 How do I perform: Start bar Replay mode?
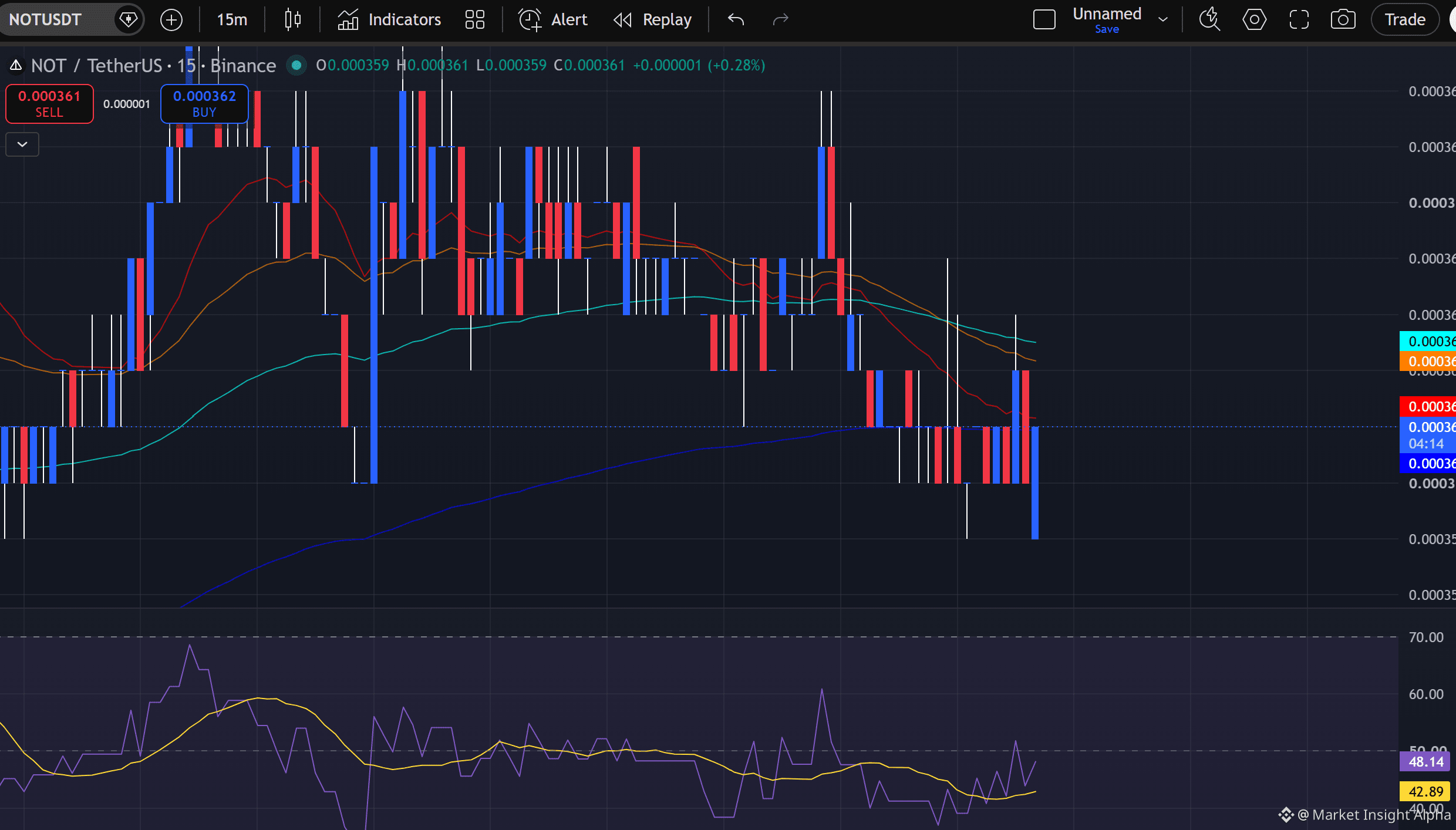(x=652, y=19)
